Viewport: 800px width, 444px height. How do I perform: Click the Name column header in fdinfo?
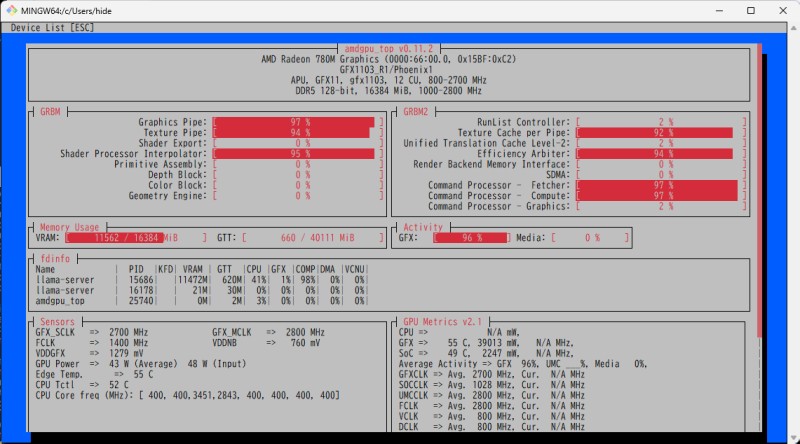[46, 268]
